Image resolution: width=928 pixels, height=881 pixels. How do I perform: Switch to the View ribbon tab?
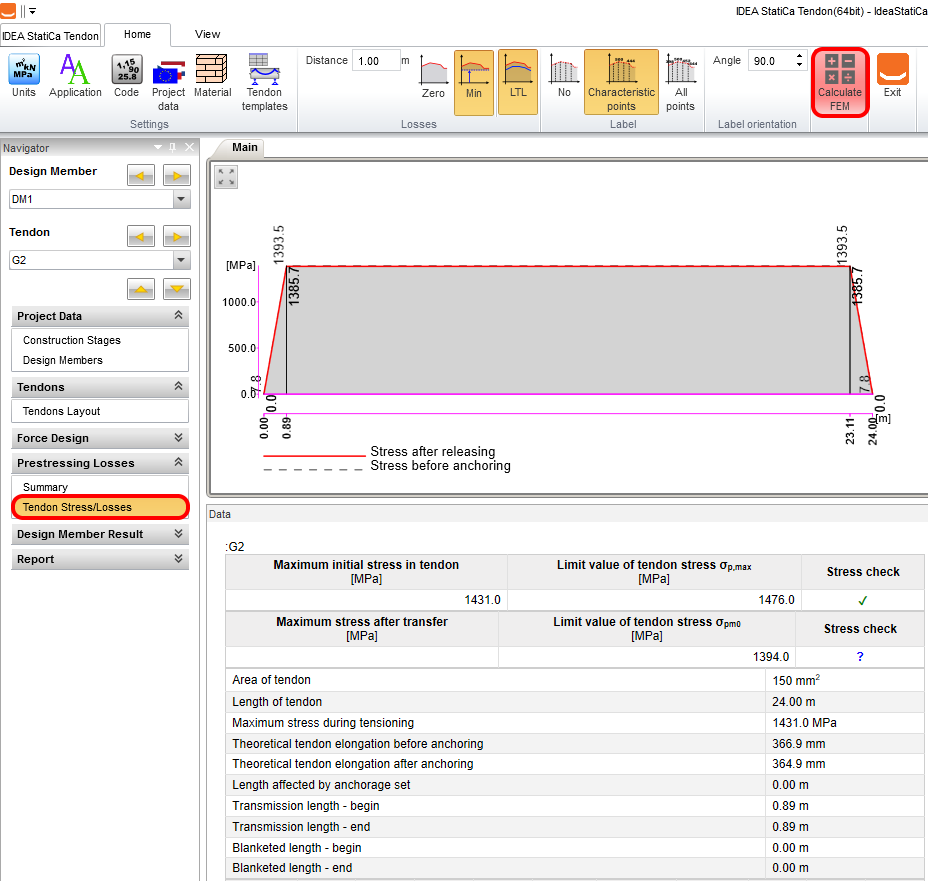(x=207, y=34)
